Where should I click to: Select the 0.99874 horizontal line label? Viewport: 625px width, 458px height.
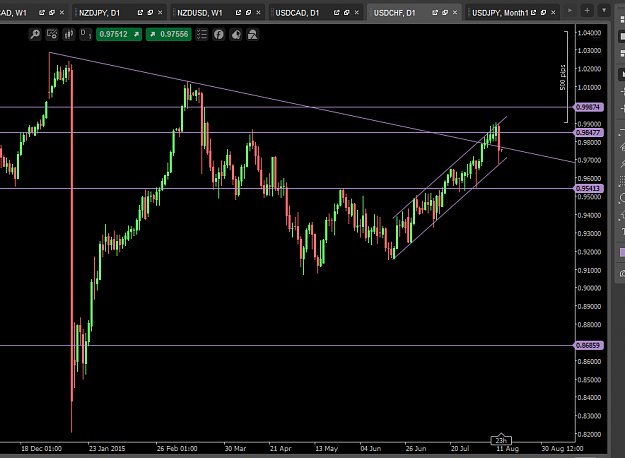588,107
